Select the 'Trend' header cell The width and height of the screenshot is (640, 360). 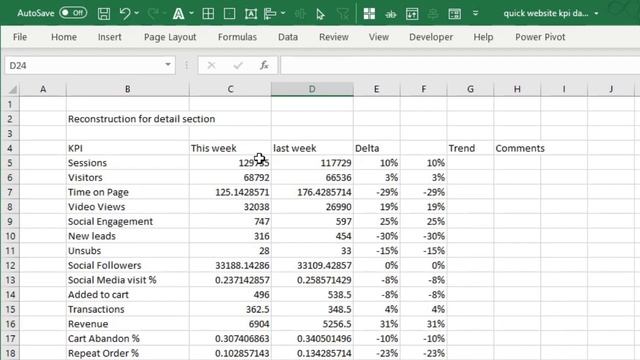470,148
